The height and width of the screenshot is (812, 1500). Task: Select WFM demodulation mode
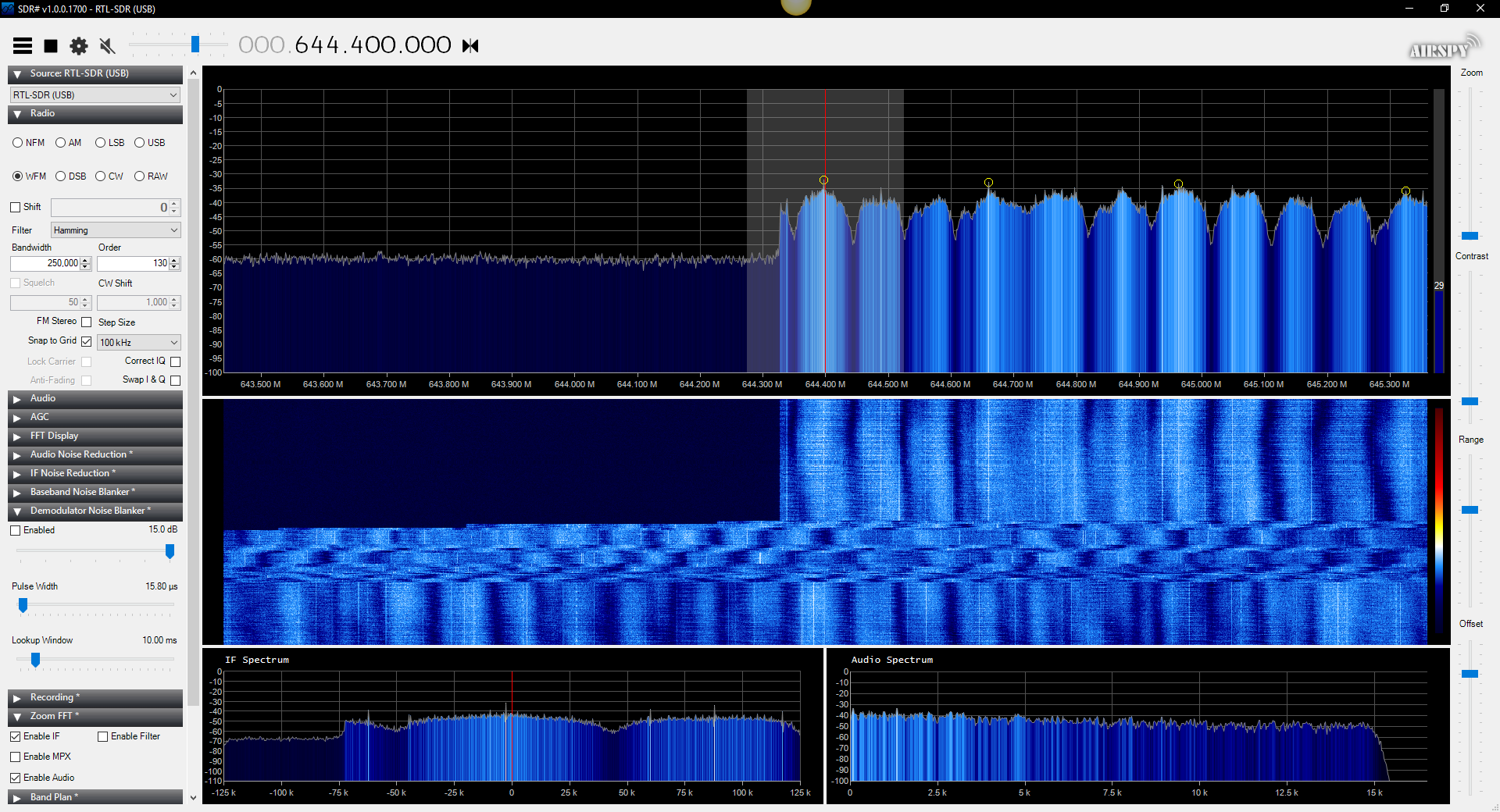18,176
